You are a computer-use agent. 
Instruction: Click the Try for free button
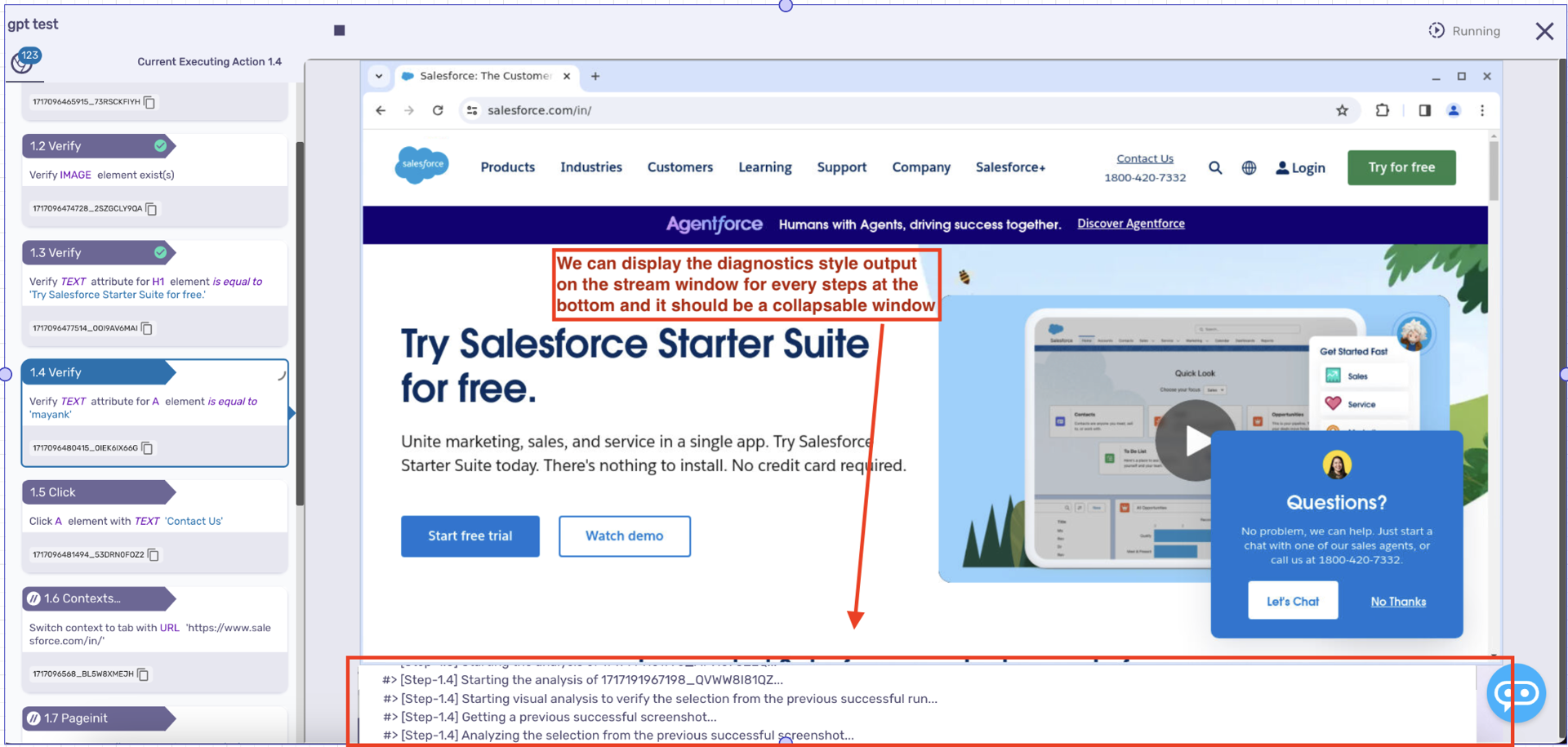click(1401, 167)
